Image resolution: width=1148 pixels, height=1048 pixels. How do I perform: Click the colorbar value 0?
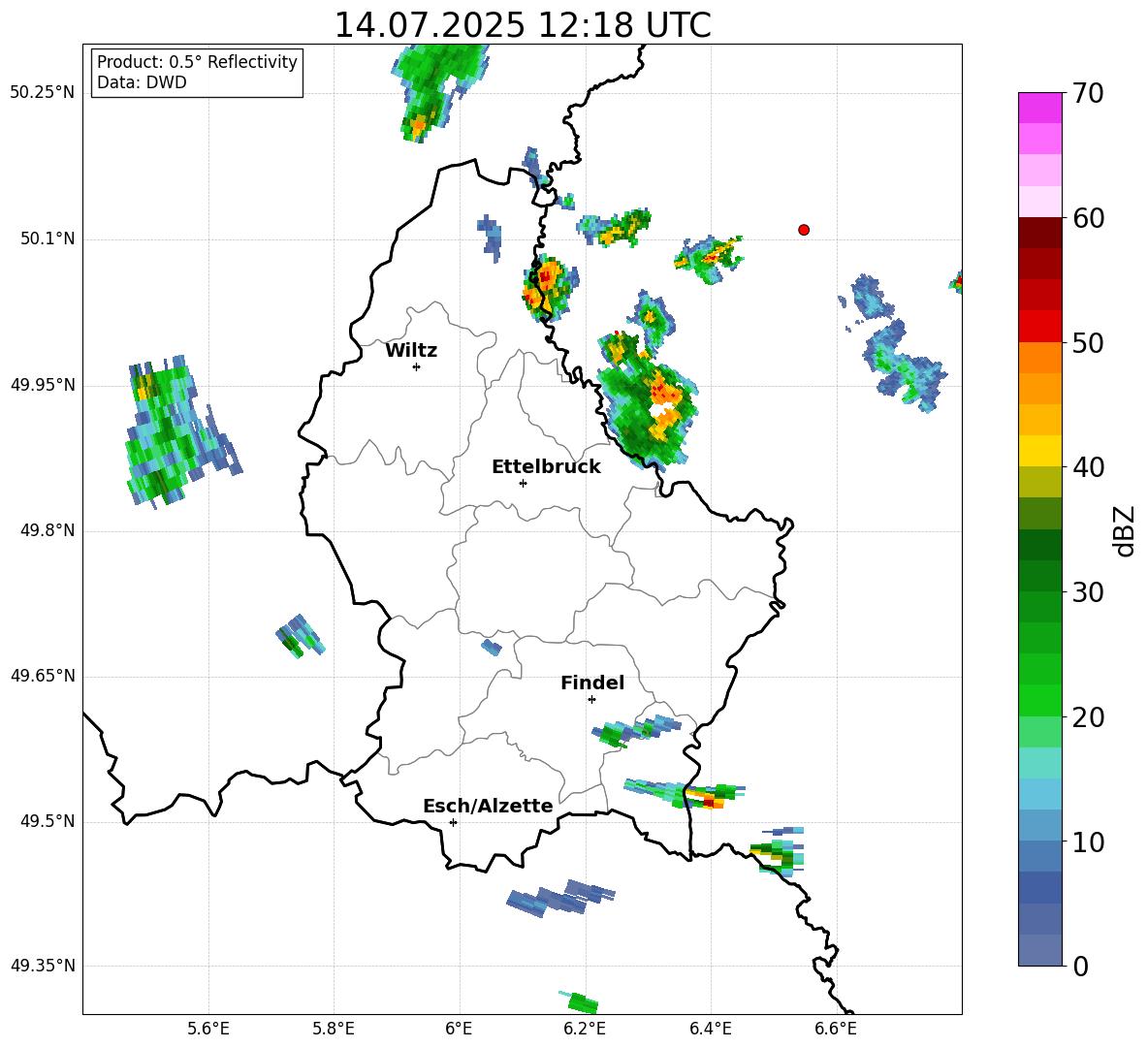[x=1080, y=967]
